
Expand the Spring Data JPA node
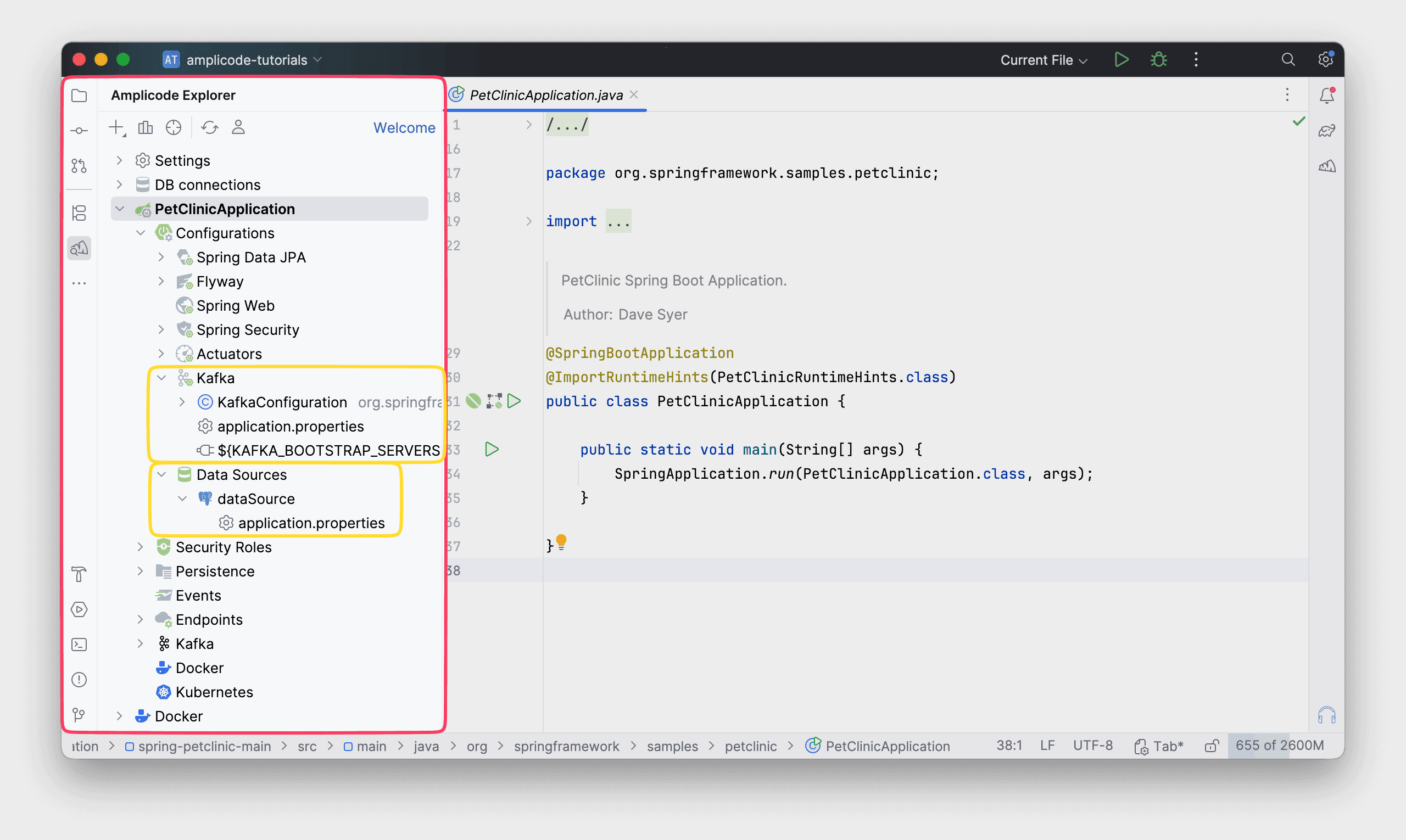coord(161,257)
